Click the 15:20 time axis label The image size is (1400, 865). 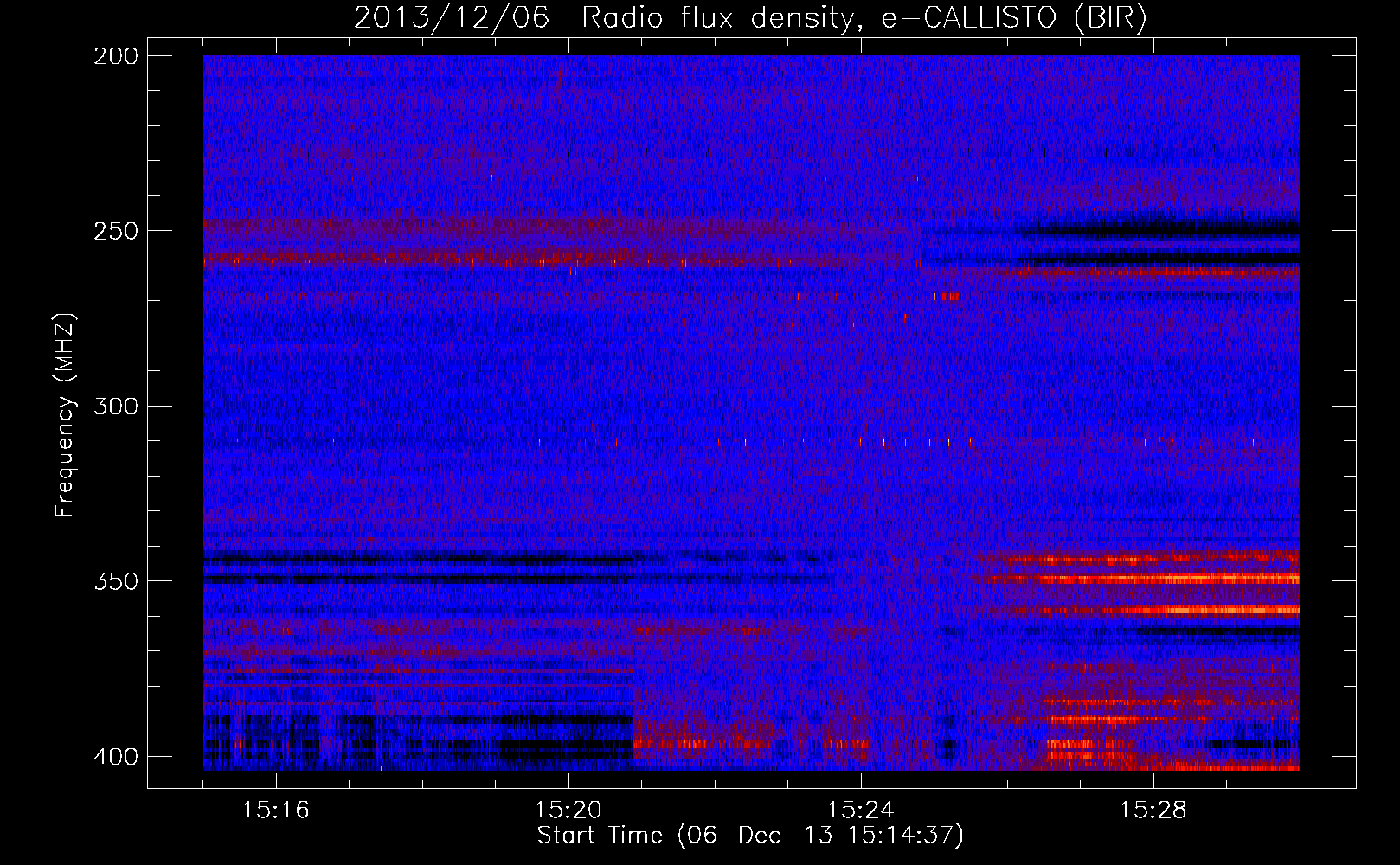568,811
